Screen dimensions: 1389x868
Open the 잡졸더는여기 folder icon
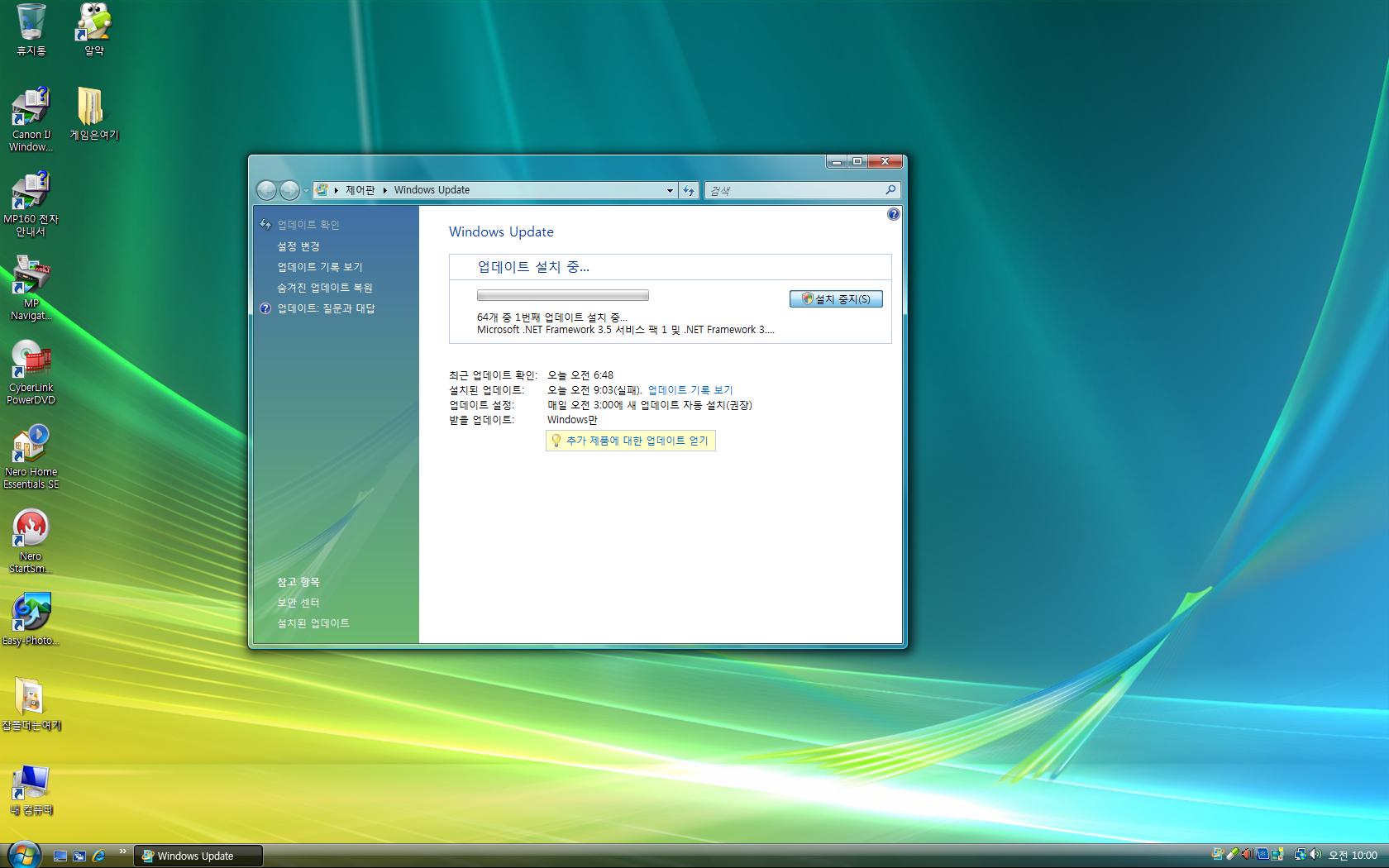click(x=31, y=703)
